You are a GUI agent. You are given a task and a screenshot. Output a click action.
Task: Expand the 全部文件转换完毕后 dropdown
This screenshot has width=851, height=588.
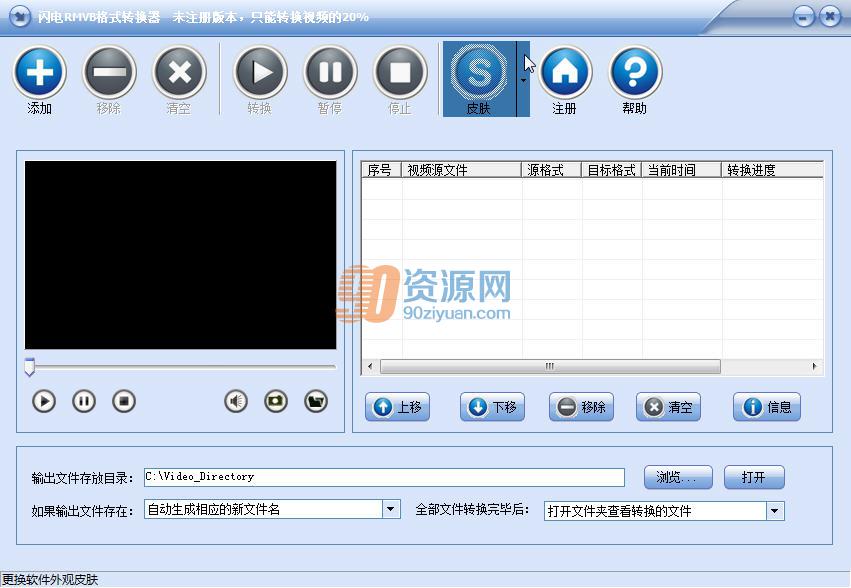pos(774,511)
